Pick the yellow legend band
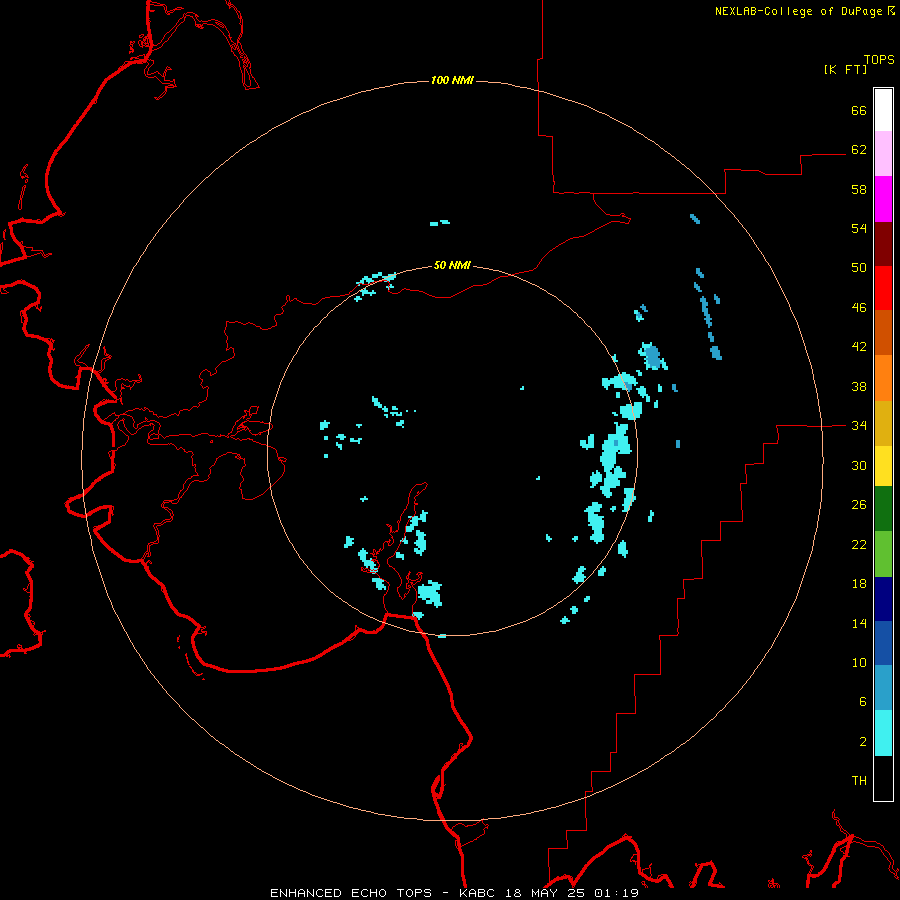 [x=883, y=466]
